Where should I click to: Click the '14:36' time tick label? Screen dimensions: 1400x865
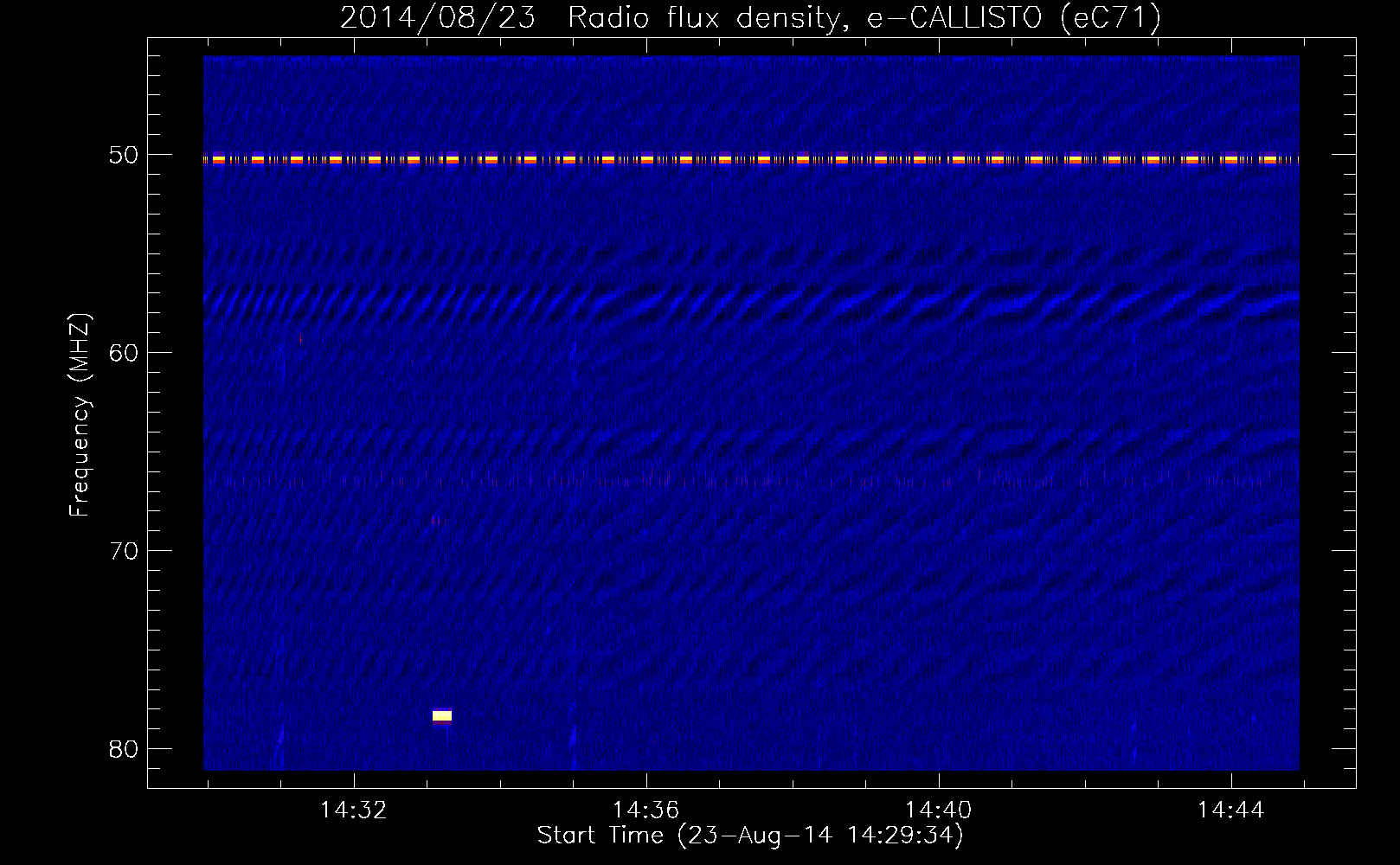pos(645,811)
